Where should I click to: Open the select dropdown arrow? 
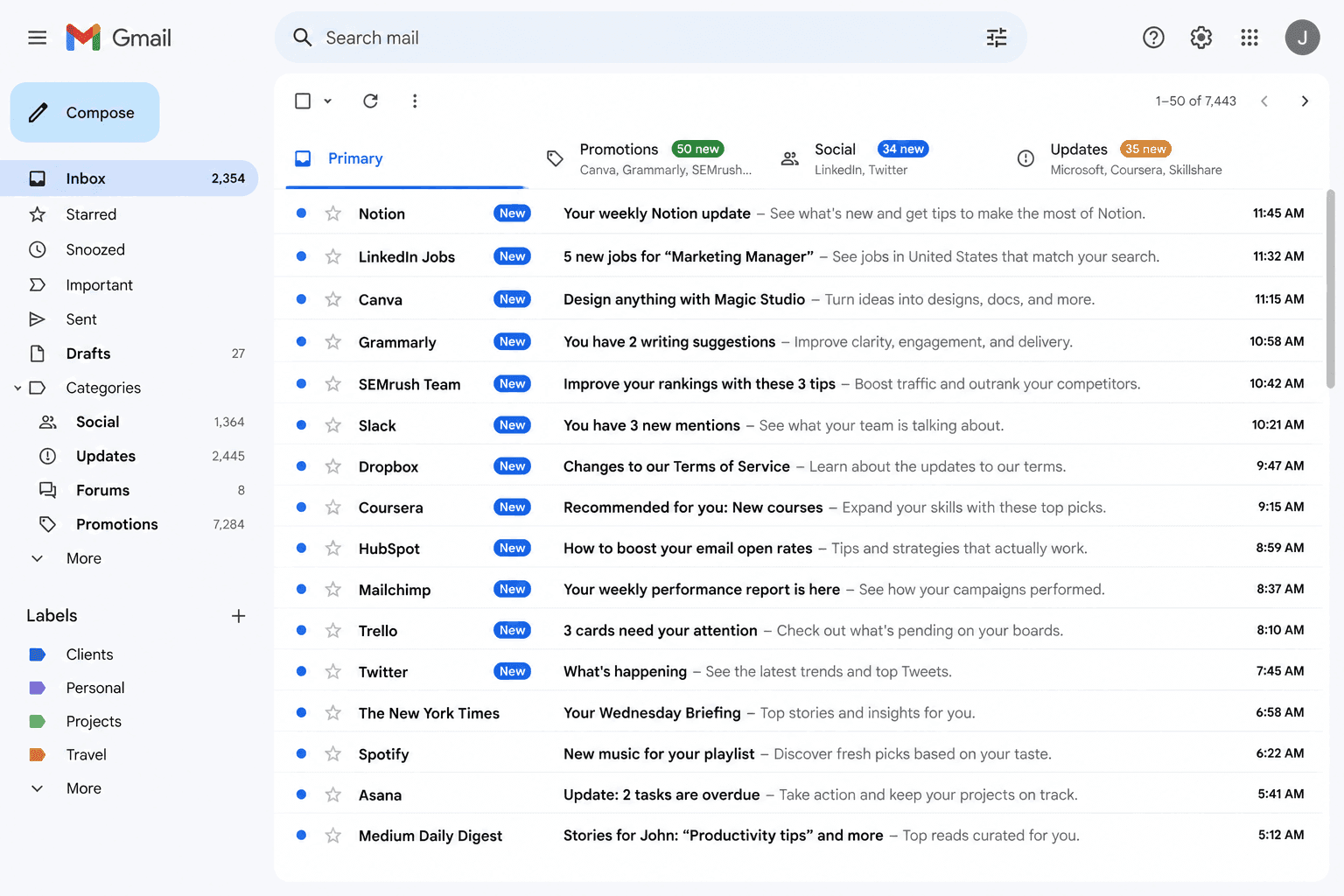[327, 101]
